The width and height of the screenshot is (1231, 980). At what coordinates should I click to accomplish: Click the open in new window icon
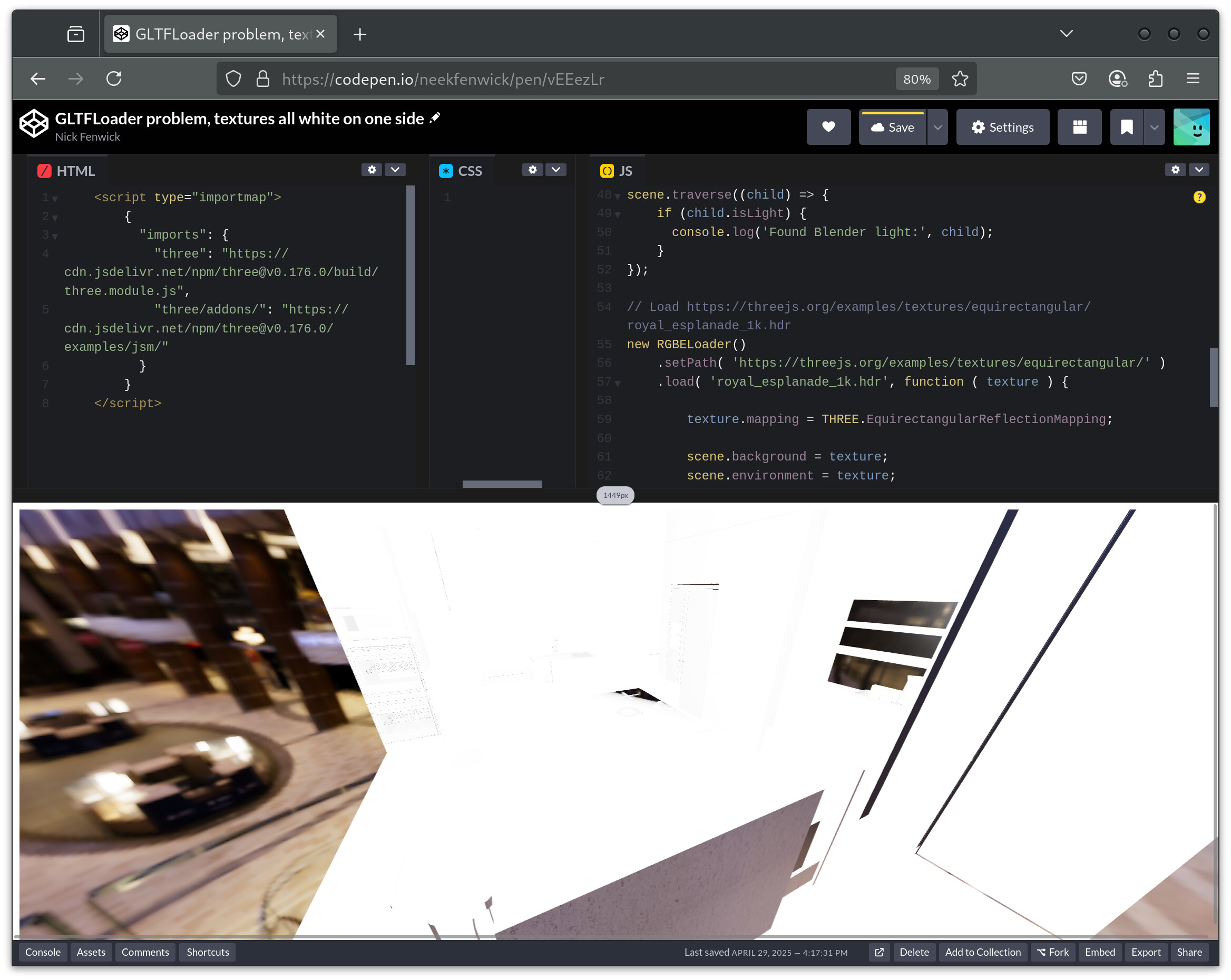(880, 952)
